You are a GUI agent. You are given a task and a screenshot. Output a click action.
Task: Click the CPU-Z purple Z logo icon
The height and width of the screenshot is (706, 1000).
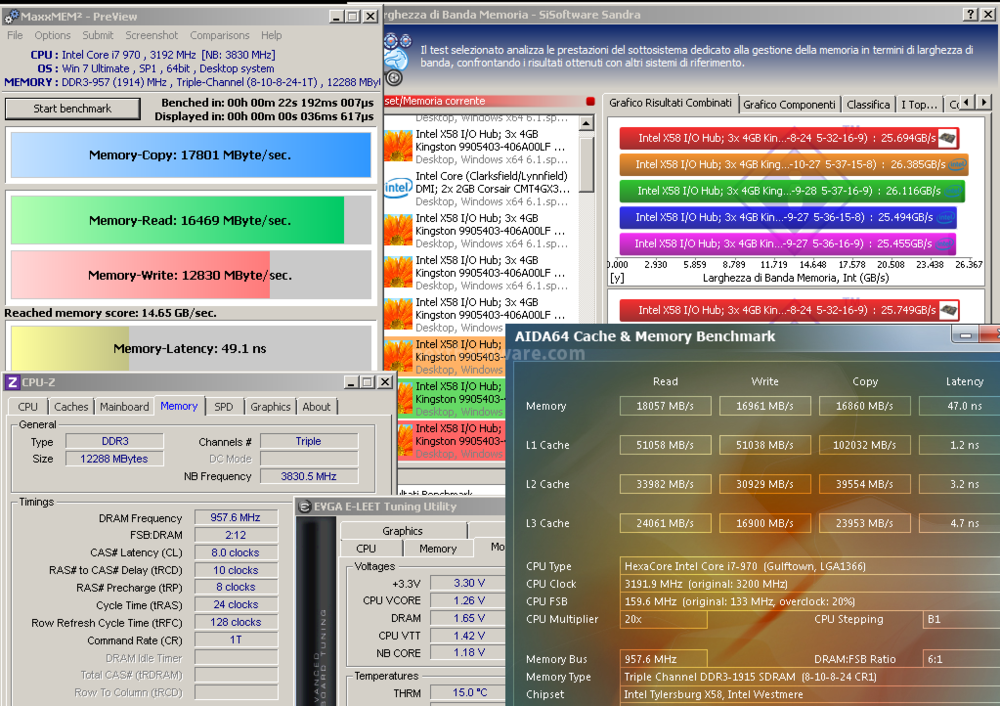click(x=11, y=382)
